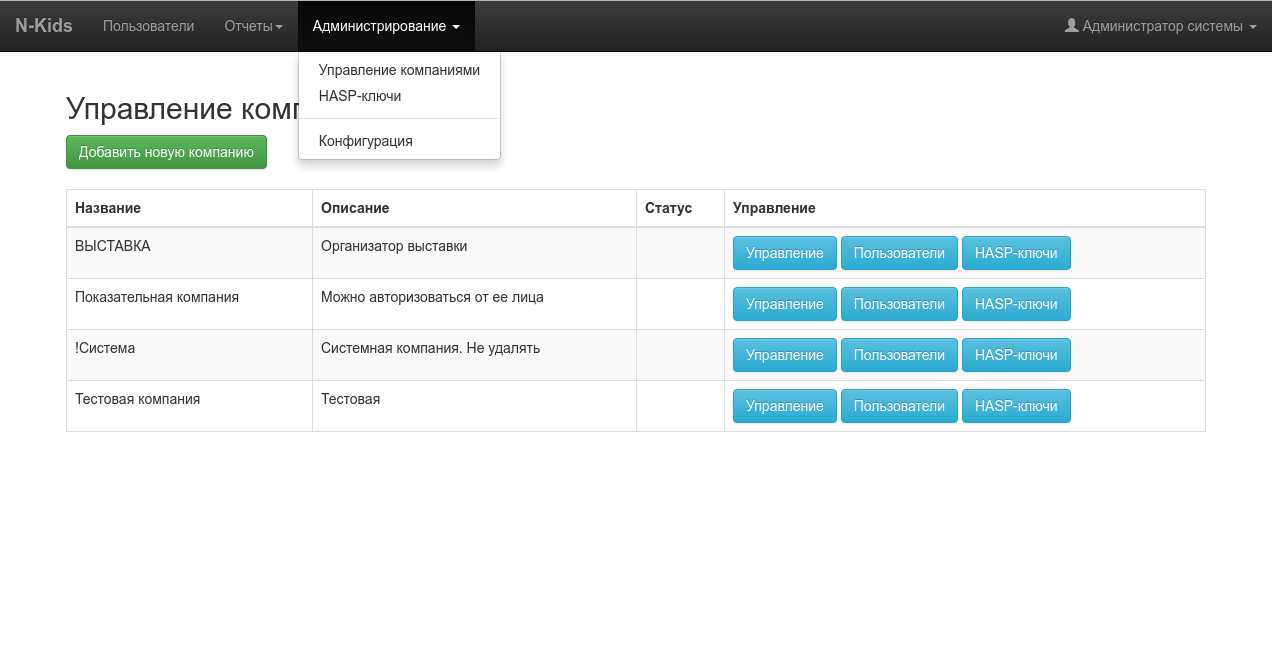
Task: Select the Тестовая компания name cell
Action: 189,406
